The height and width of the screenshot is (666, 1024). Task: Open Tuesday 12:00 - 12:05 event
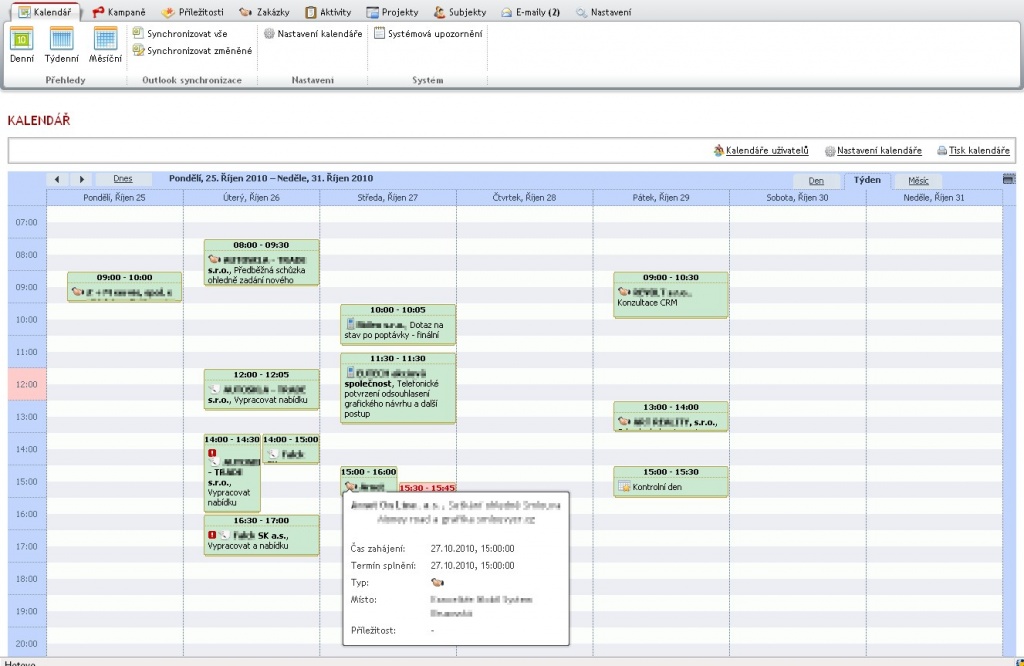[261, 389]
